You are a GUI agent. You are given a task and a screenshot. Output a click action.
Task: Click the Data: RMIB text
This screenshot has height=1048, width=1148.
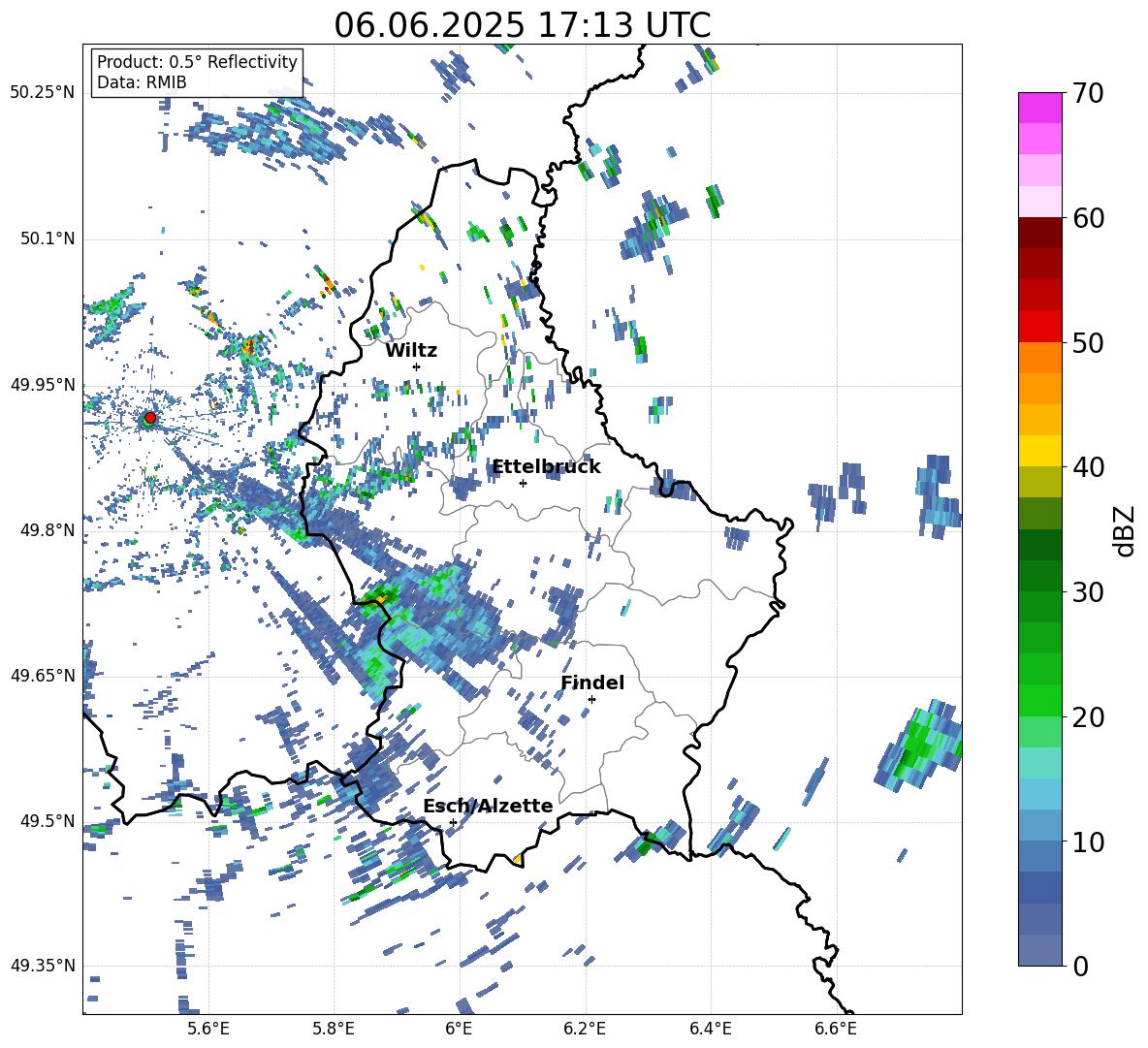[x=142, y=82]
